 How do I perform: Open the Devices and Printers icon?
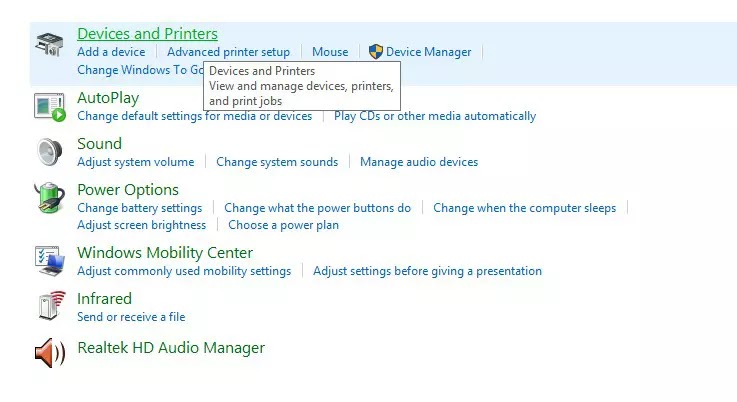tap(49, 45)
